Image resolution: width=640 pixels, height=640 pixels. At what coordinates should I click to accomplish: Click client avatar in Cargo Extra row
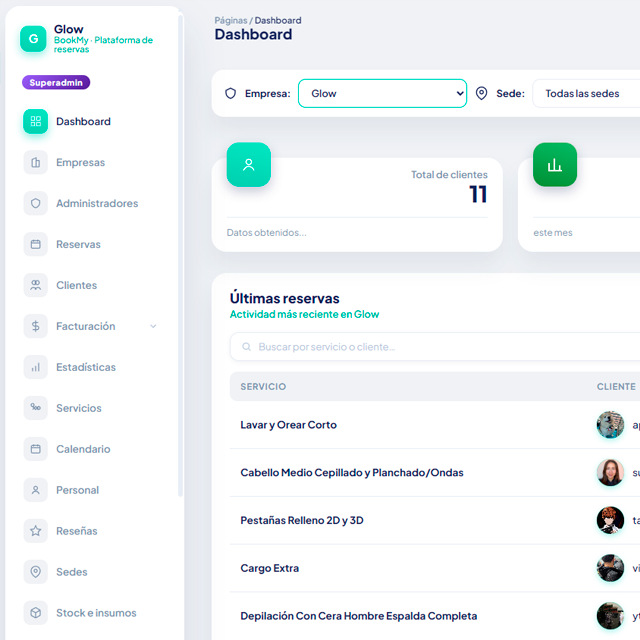pos(610,568)
